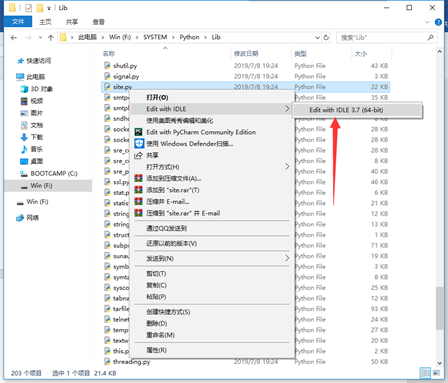Choose Delete (删除) from context menu

tap(157, 323)
